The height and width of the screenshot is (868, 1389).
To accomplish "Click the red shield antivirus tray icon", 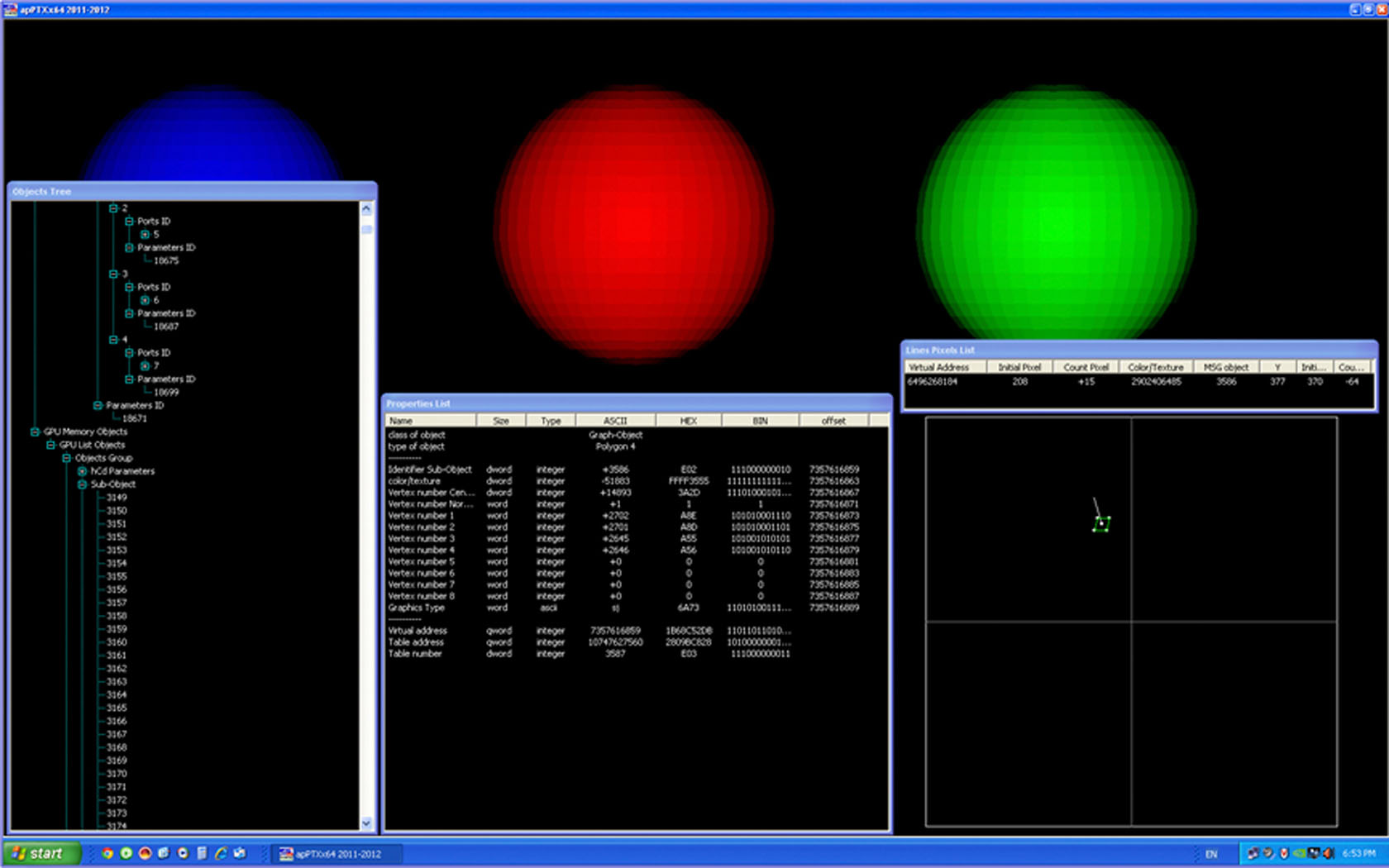I will click(x=1284, y=853).
